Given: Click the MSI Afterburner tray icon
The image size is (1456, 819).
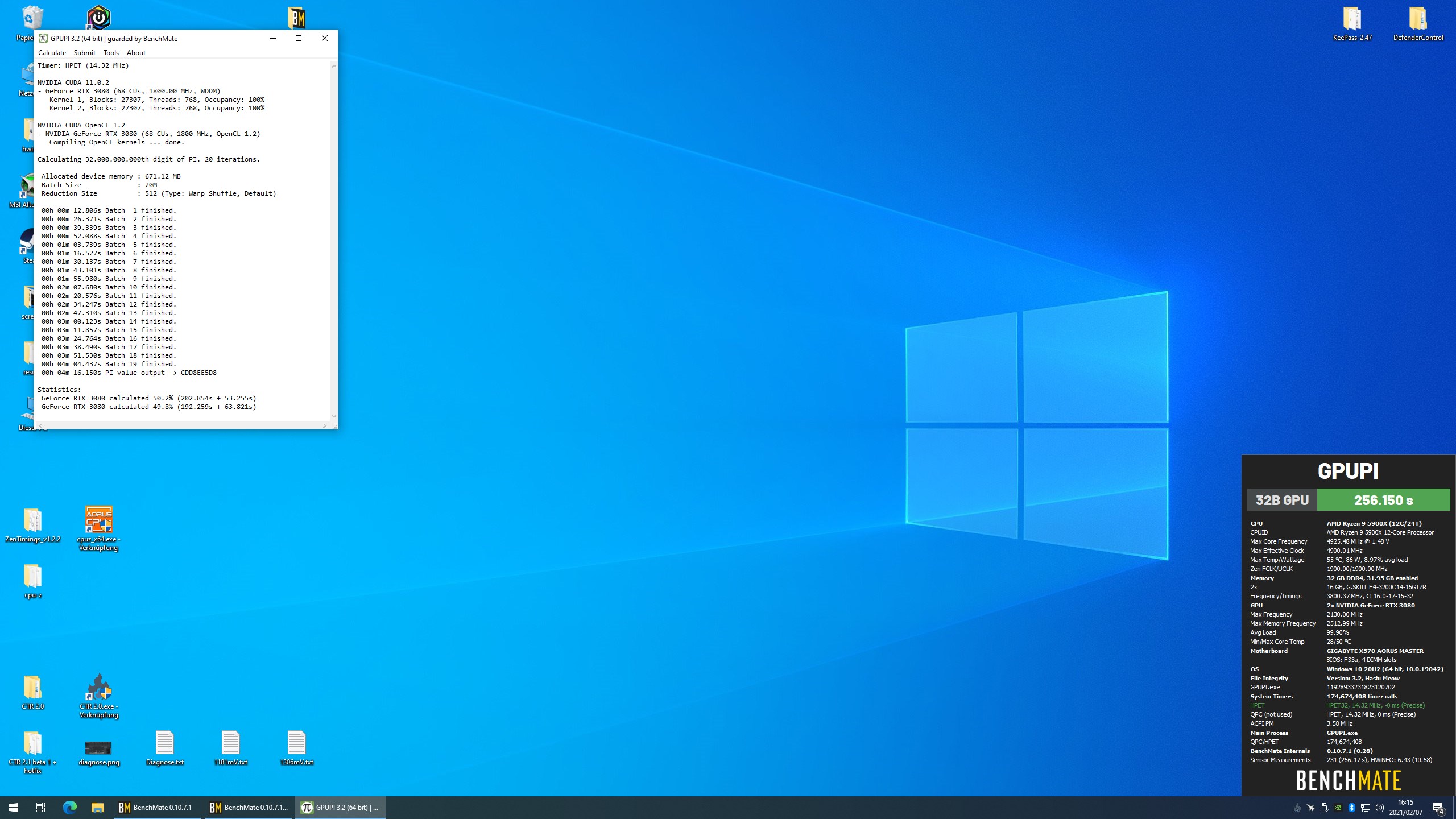Looking at the screenshot, I should (1297, 808).
